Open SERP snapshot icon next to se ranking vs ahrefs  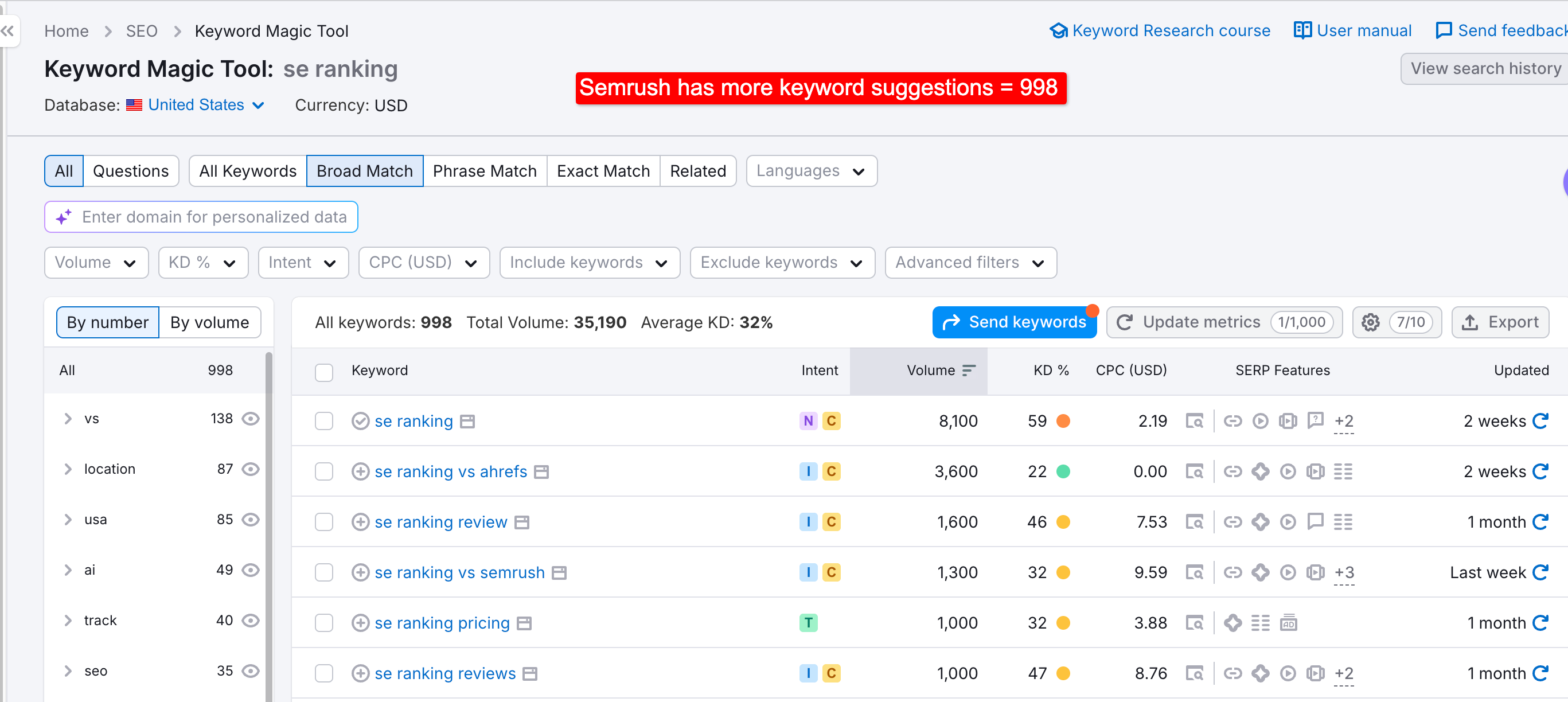[541, 472]
